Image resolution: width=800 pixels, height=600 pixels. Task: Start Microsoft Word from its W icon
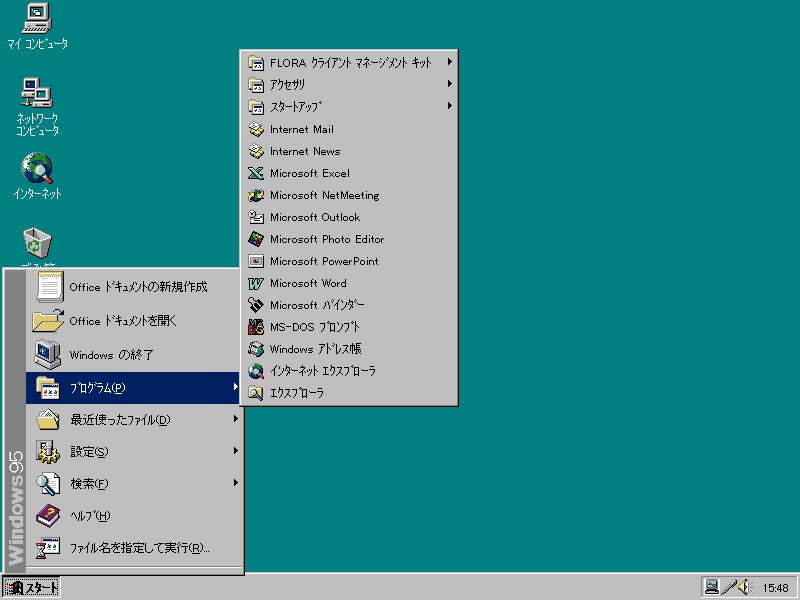pos(256,283)
